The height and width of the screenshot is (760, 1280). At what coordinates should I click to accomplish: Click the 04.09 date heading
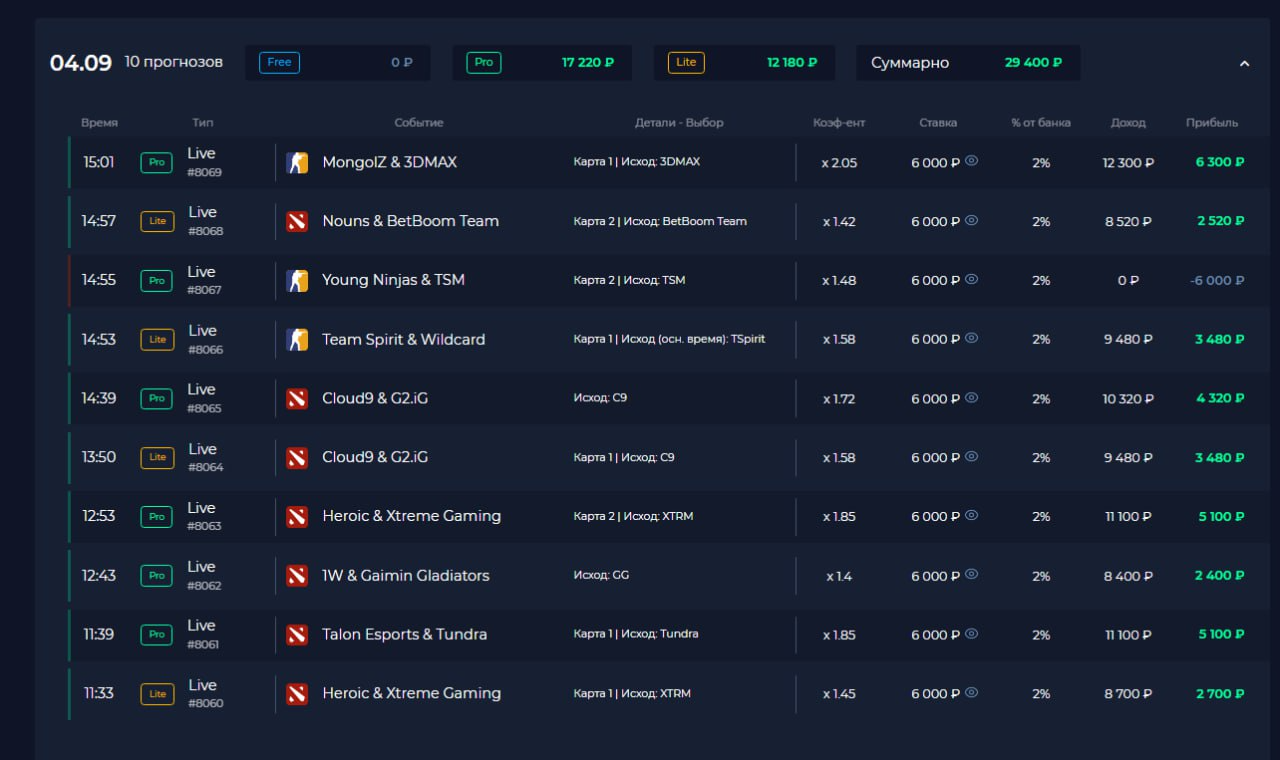(81, 63)
